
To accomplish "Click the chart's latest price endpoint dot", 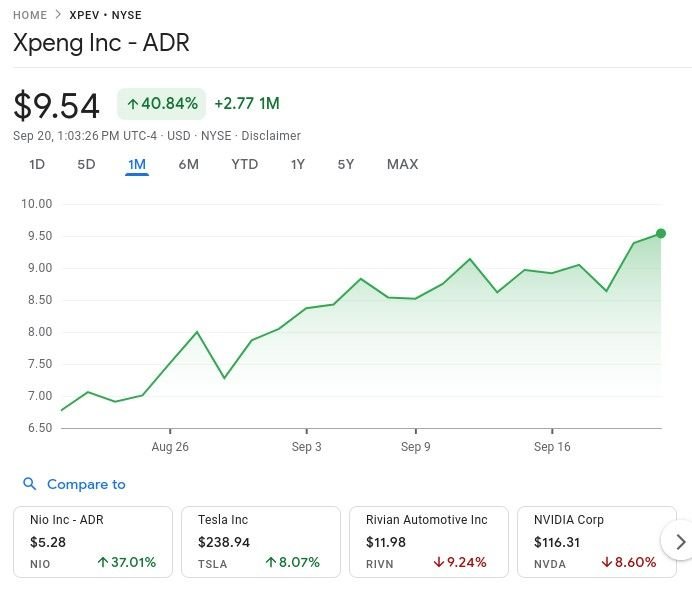I will pos(660,233).
